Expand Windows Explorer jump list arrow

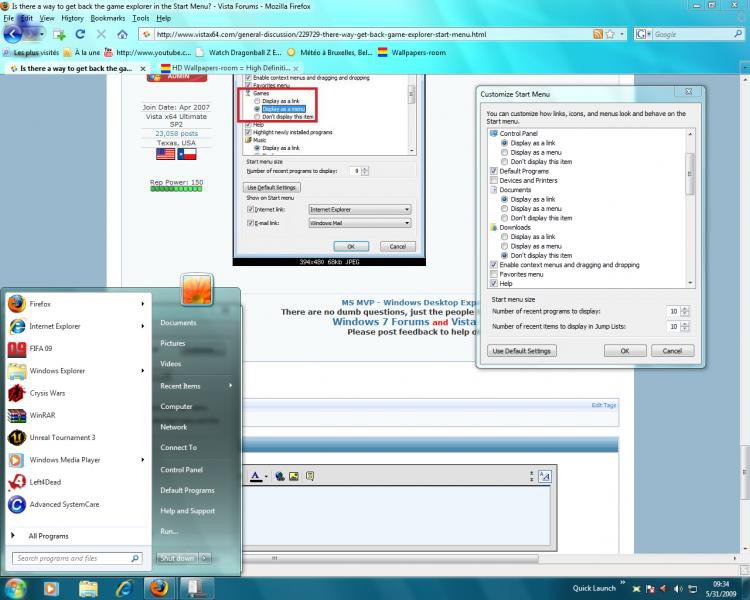click(143, 371)
